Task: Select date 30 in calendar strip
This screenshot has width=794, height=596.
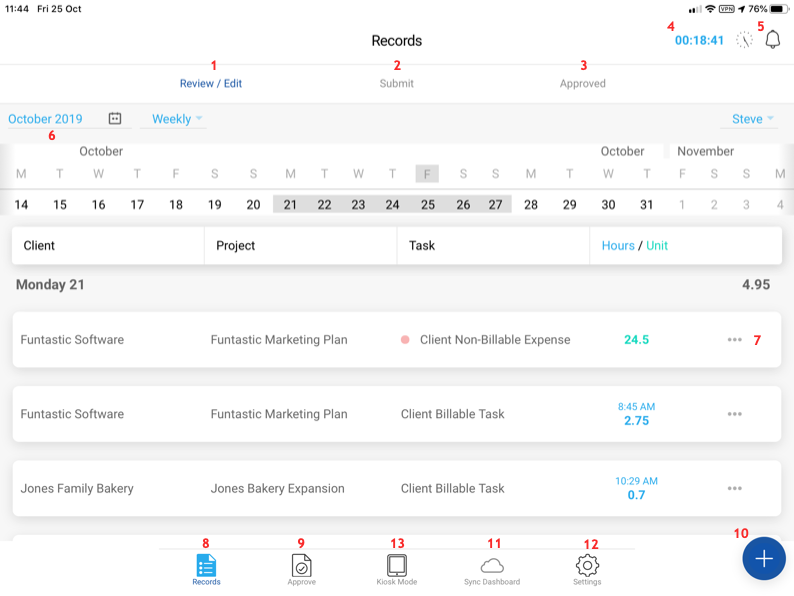Action: point(608,204)
